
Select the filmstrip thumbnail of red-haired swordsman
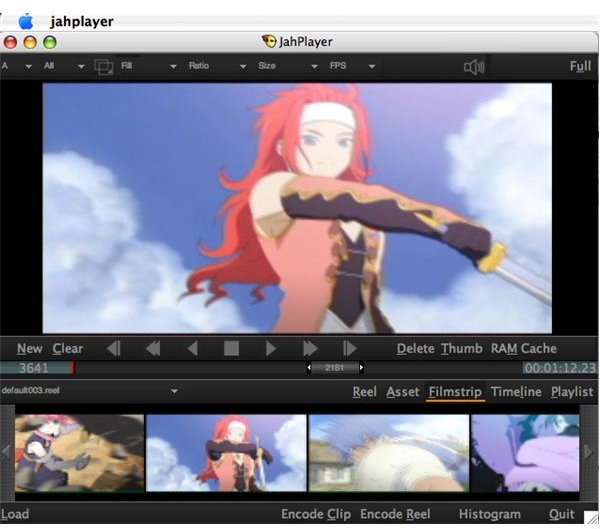click(x=226, y=453)
